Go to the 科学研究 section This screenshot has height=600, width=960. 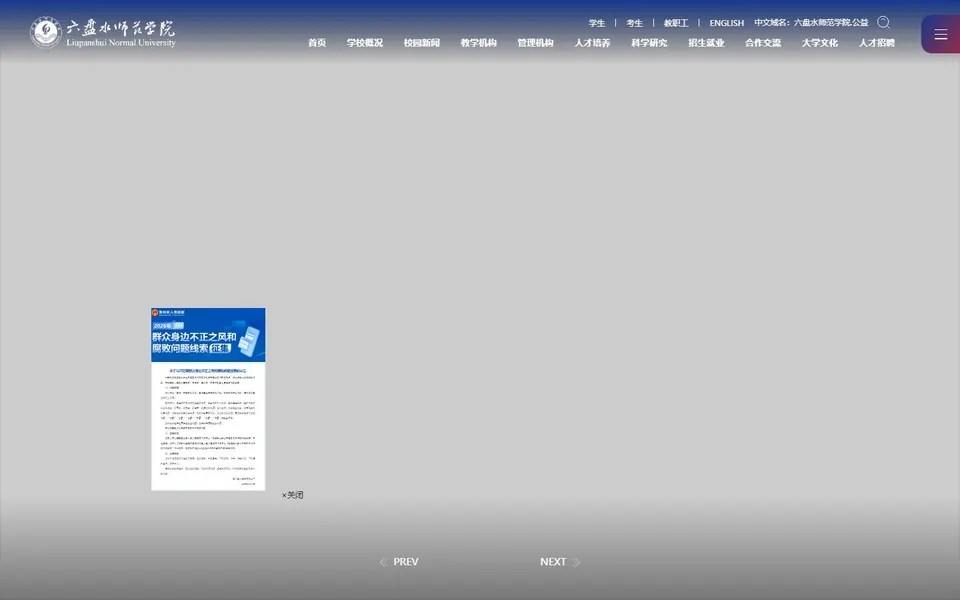(649, 43)
